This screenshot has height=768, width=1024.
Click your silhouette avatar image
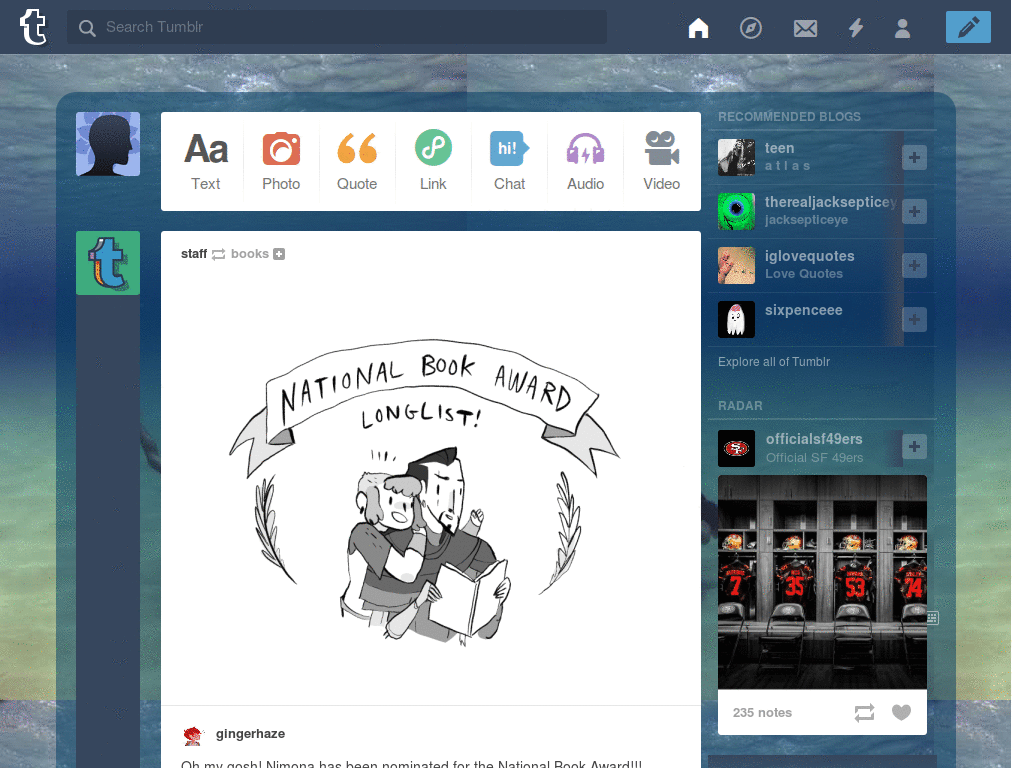click(108, 144)
